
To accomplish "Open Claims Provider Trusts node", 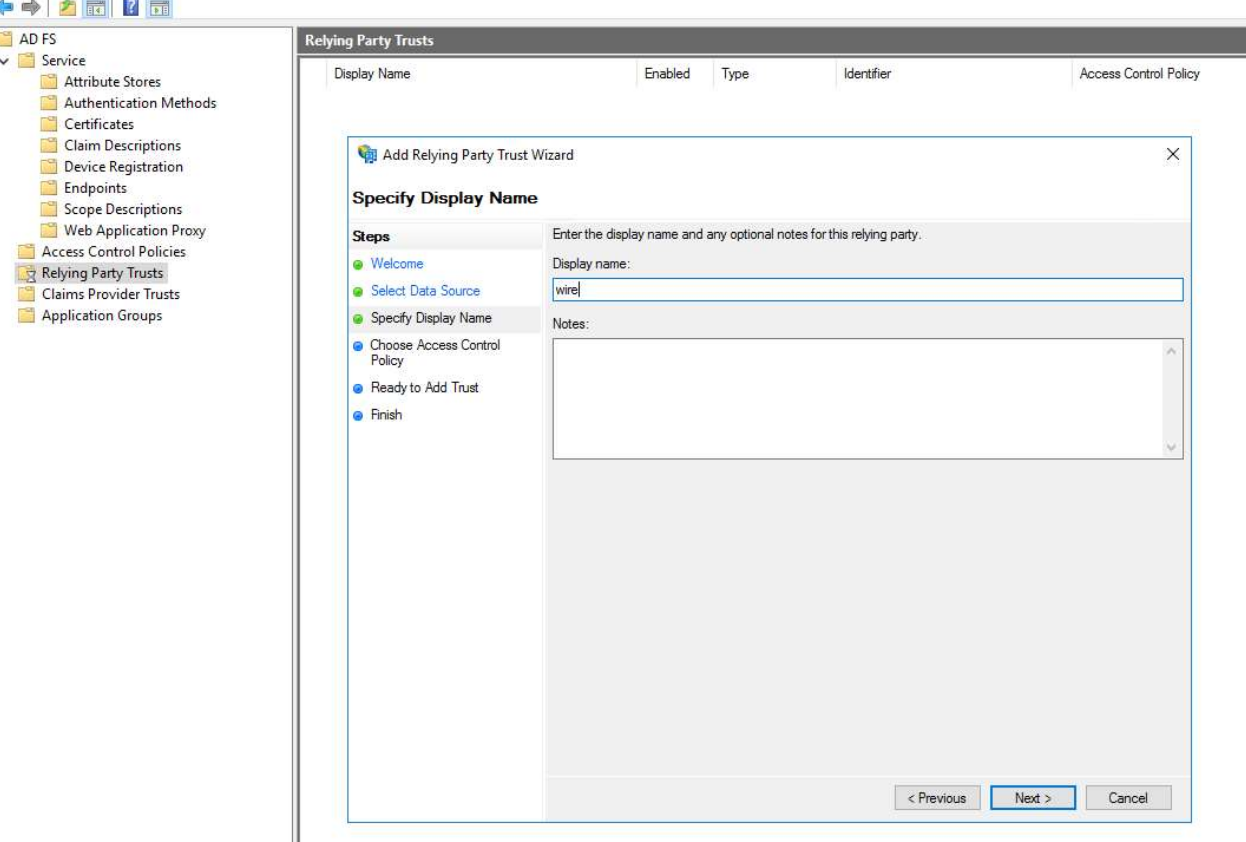I will click(110, 294).
